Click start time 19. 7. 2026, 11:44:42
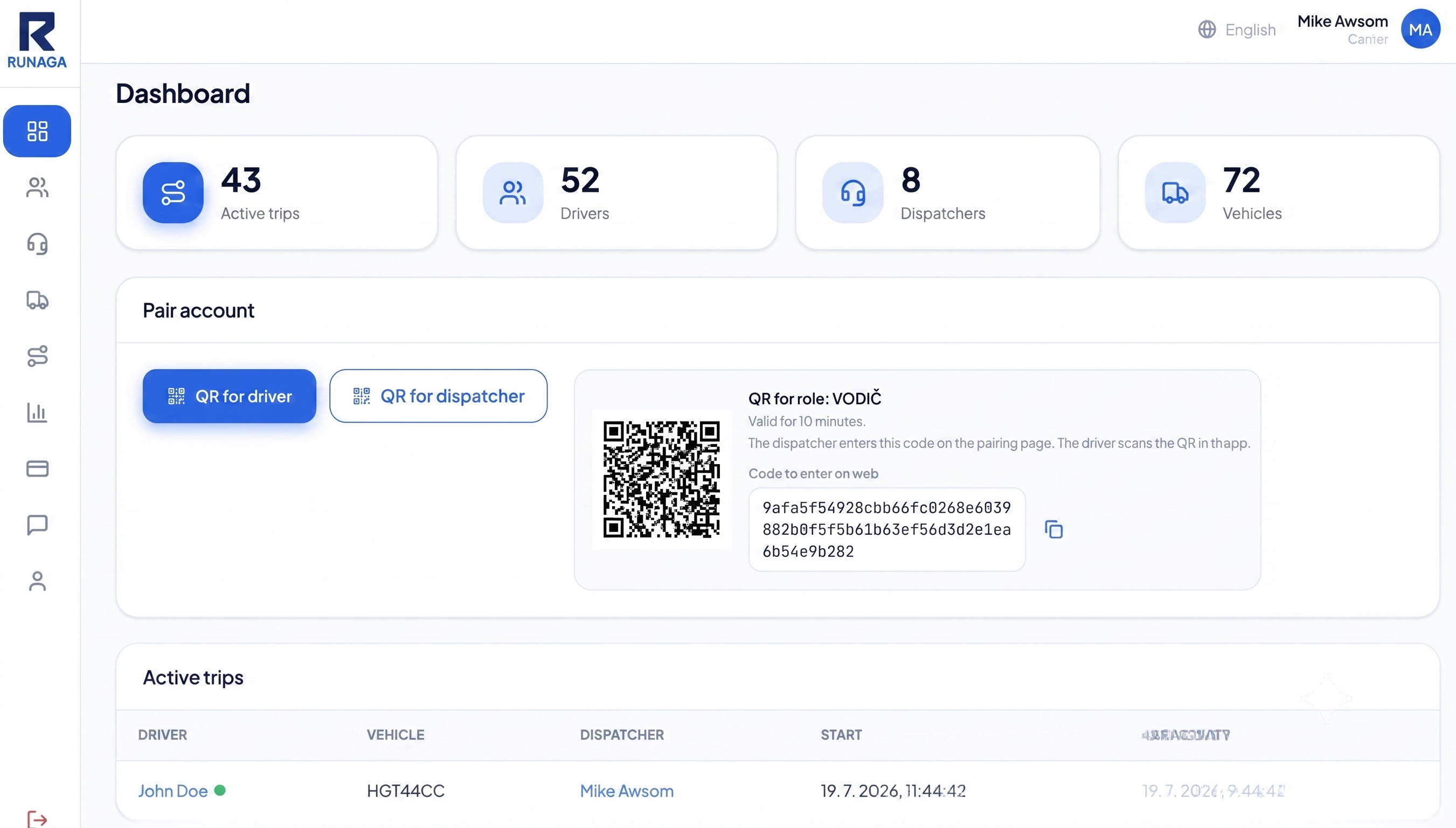The height and width of the screenshot is (828, 1456). click(x=893, y=790)
